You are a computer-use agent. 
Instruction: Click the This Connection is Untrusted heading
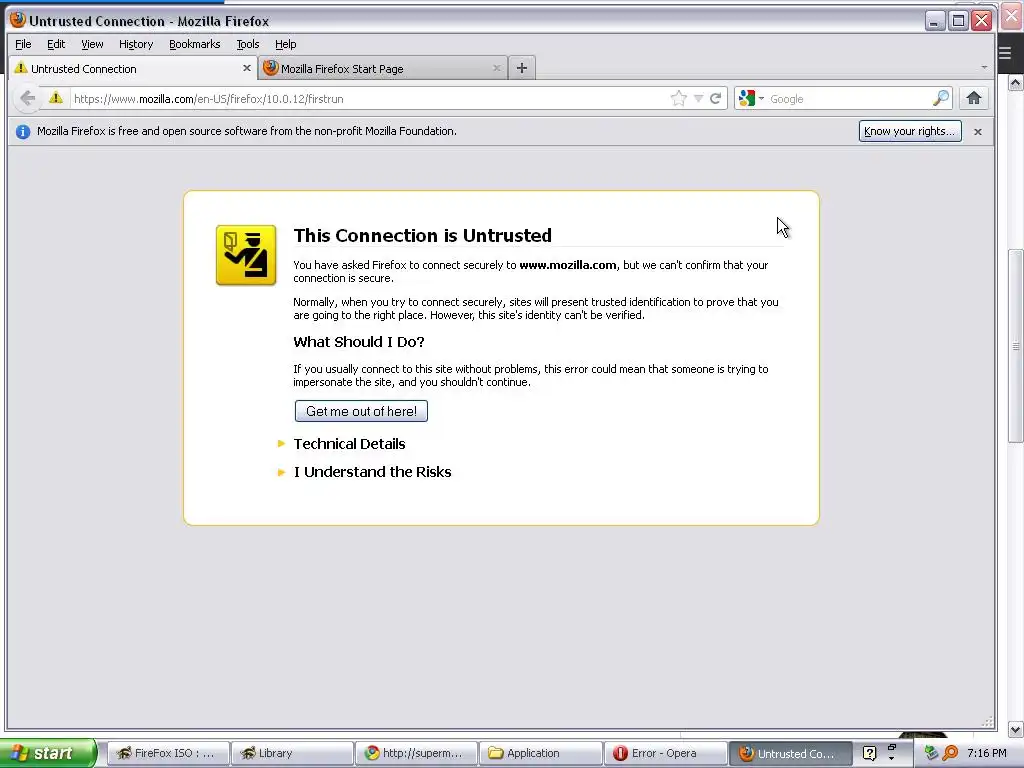tap(423, 235)
